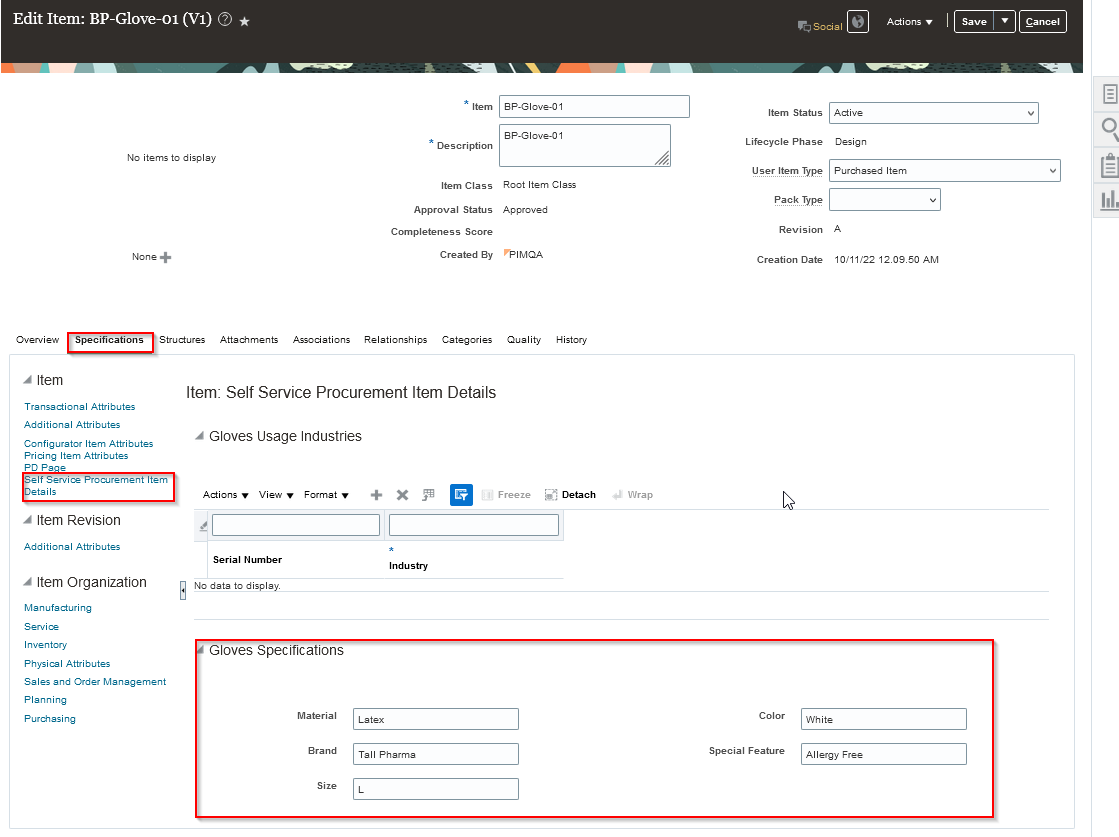Open the bar chart analytics panel icon
Image resolution: width=1119 pixels, height=837 pixels.
1109,200
